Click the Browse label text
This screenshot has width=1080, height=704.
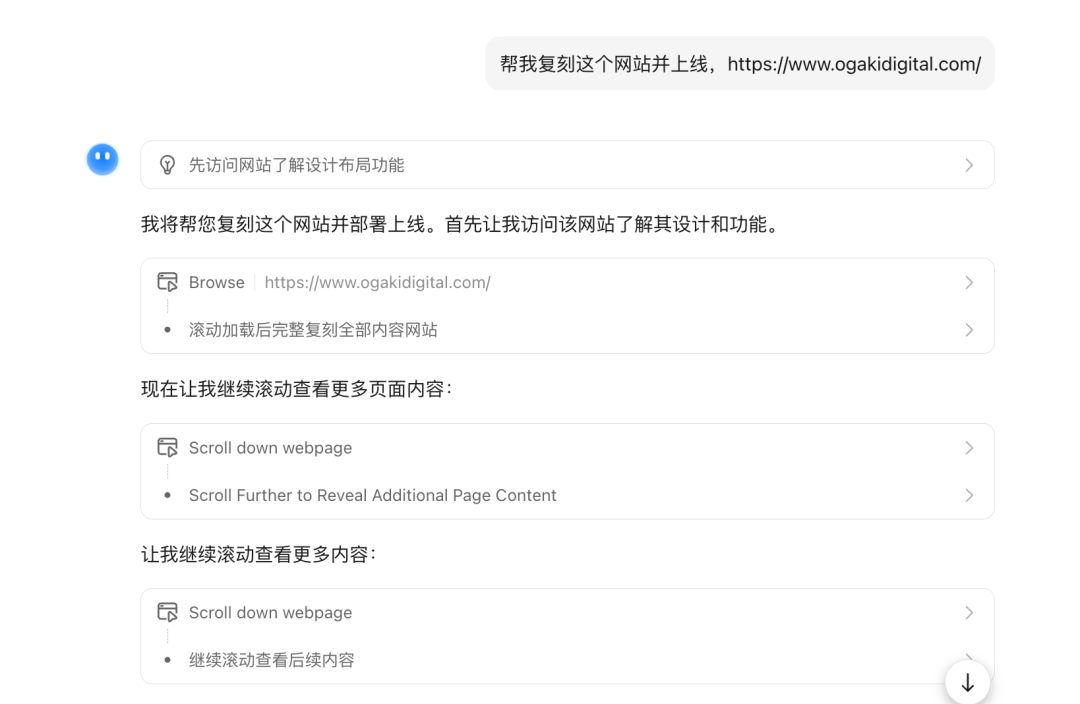pyautogui.click(x=216, y=282)
